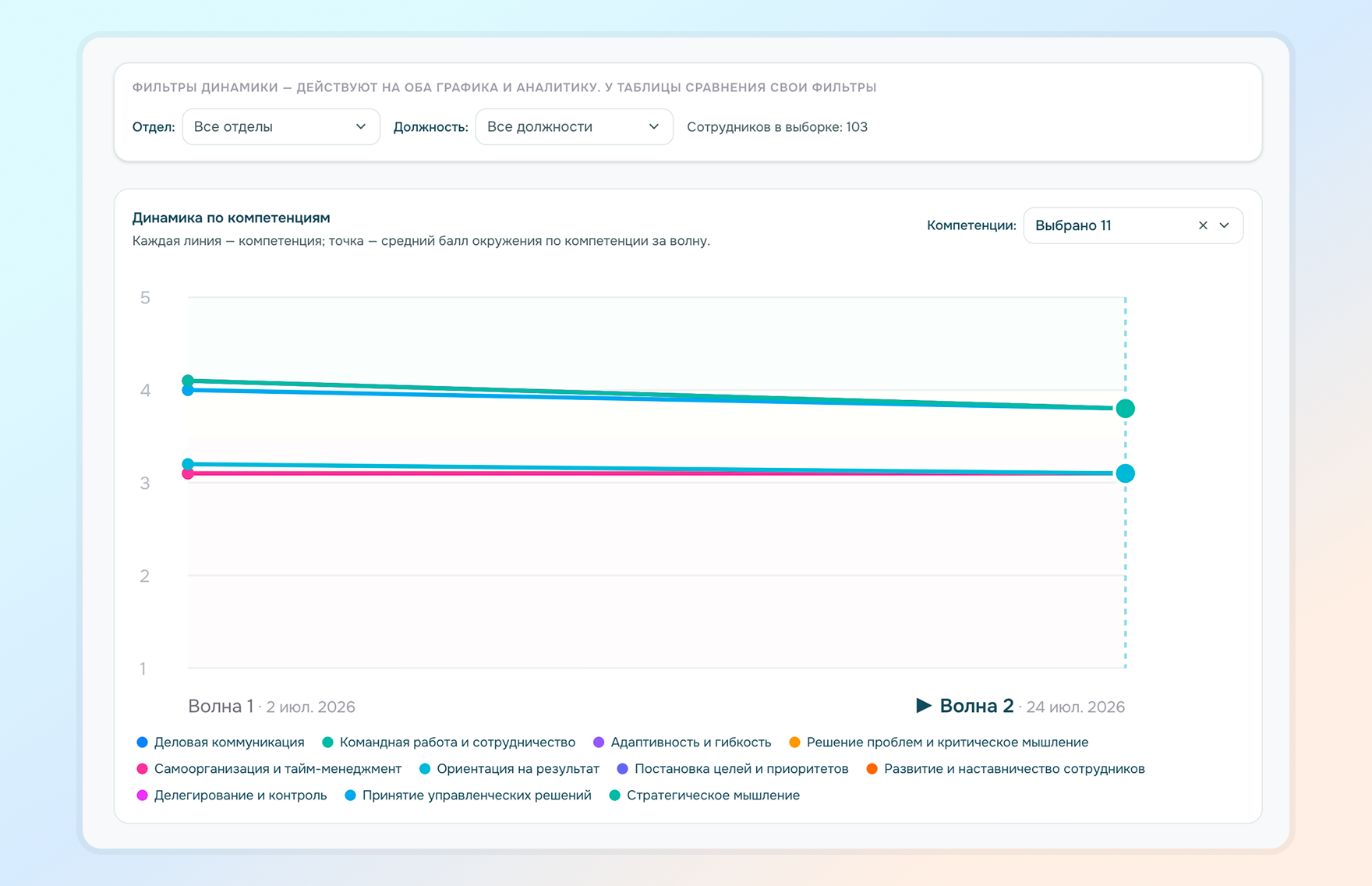Image resolution: width=1372 pixels, height=886 pixels.
Task: Click the text 'Сотрудников в выборке: 103'
Action: pyautogui.click(x=777, y=126)
